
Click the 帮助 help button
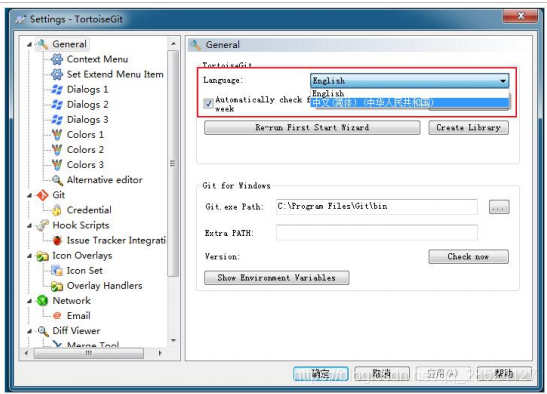(504, 374)
